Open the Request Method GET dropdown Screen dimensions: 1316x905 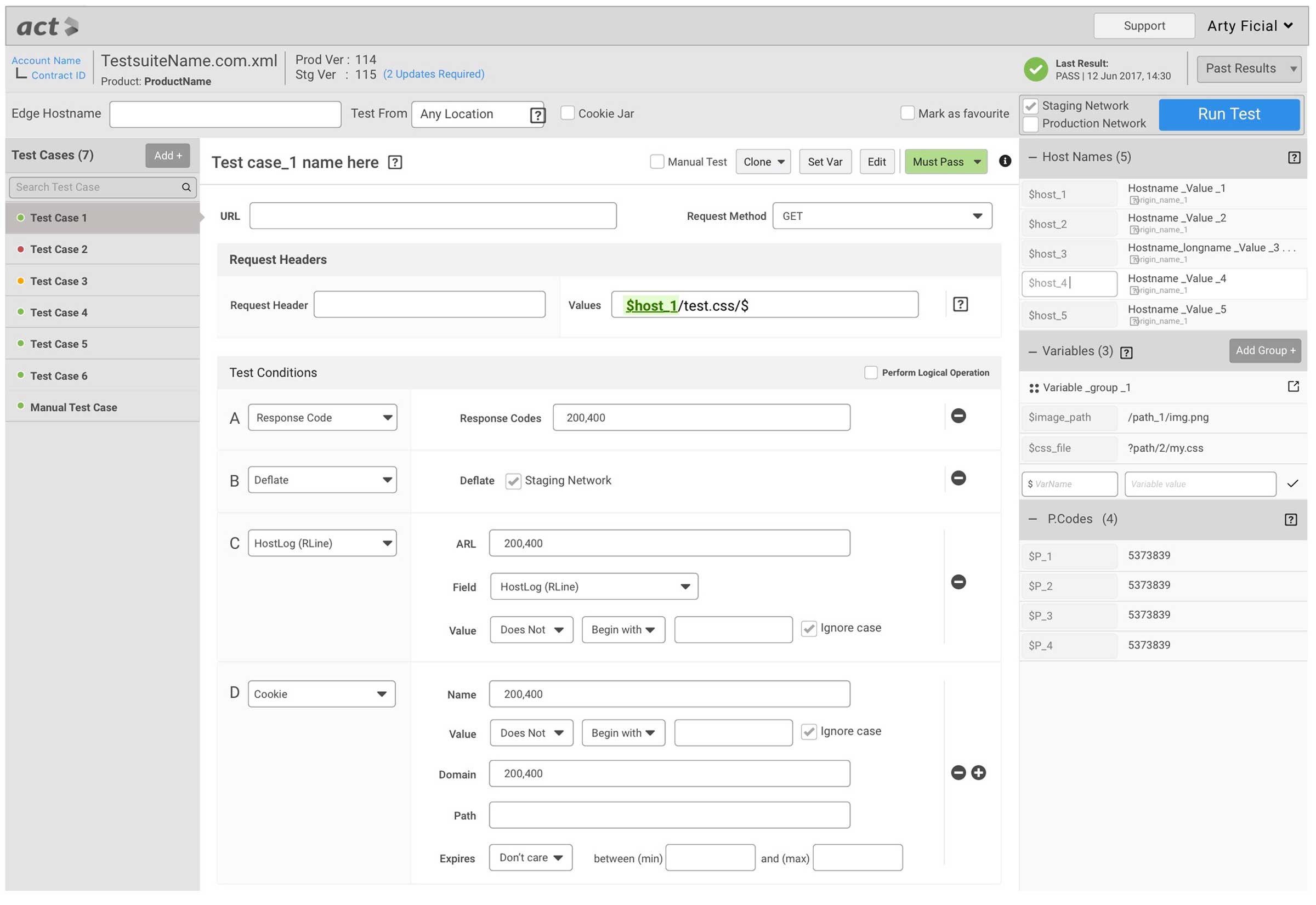click(882, 216)
